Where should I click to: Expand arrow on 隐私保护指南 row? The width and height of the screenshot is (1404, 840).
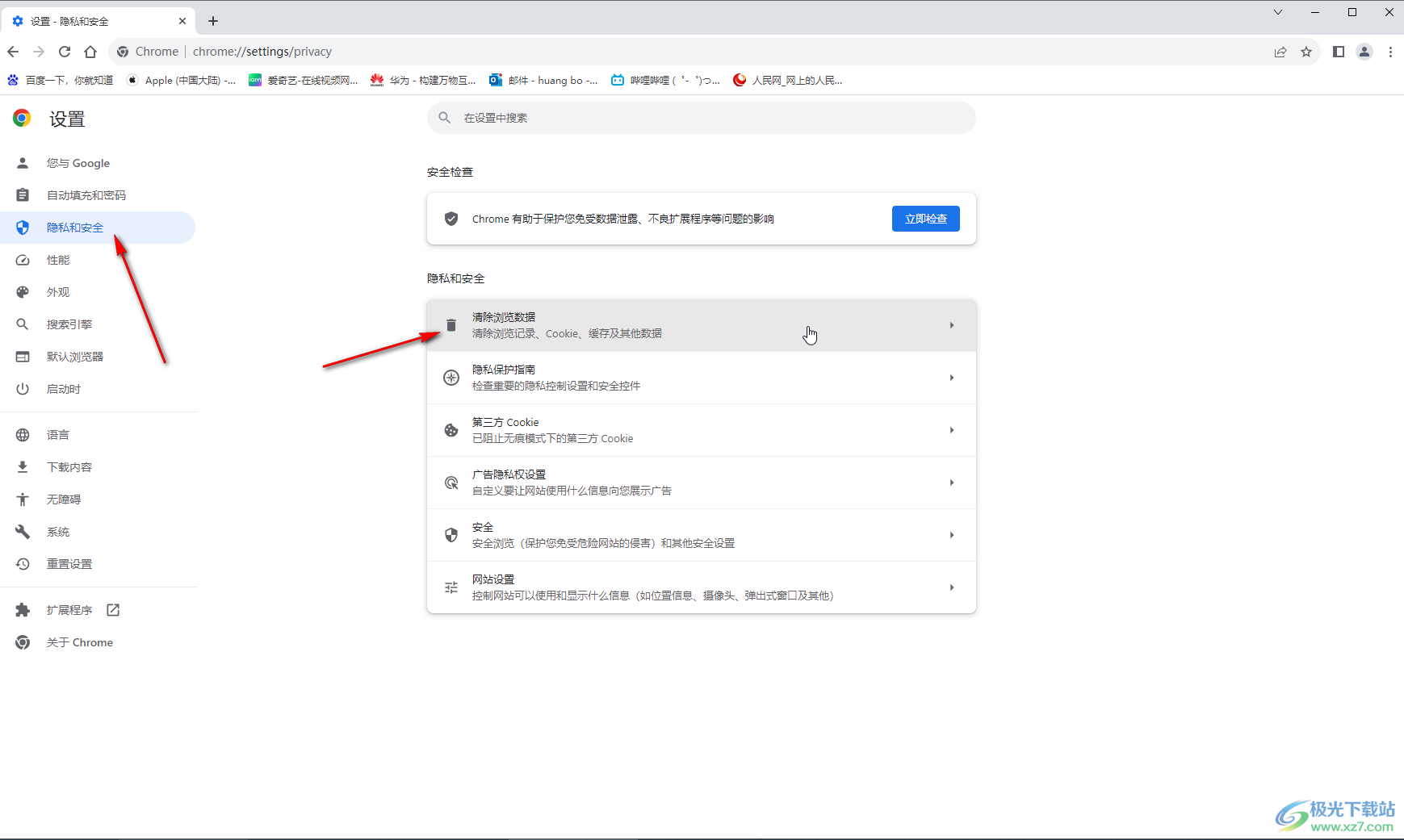click(x=952, y=378)
